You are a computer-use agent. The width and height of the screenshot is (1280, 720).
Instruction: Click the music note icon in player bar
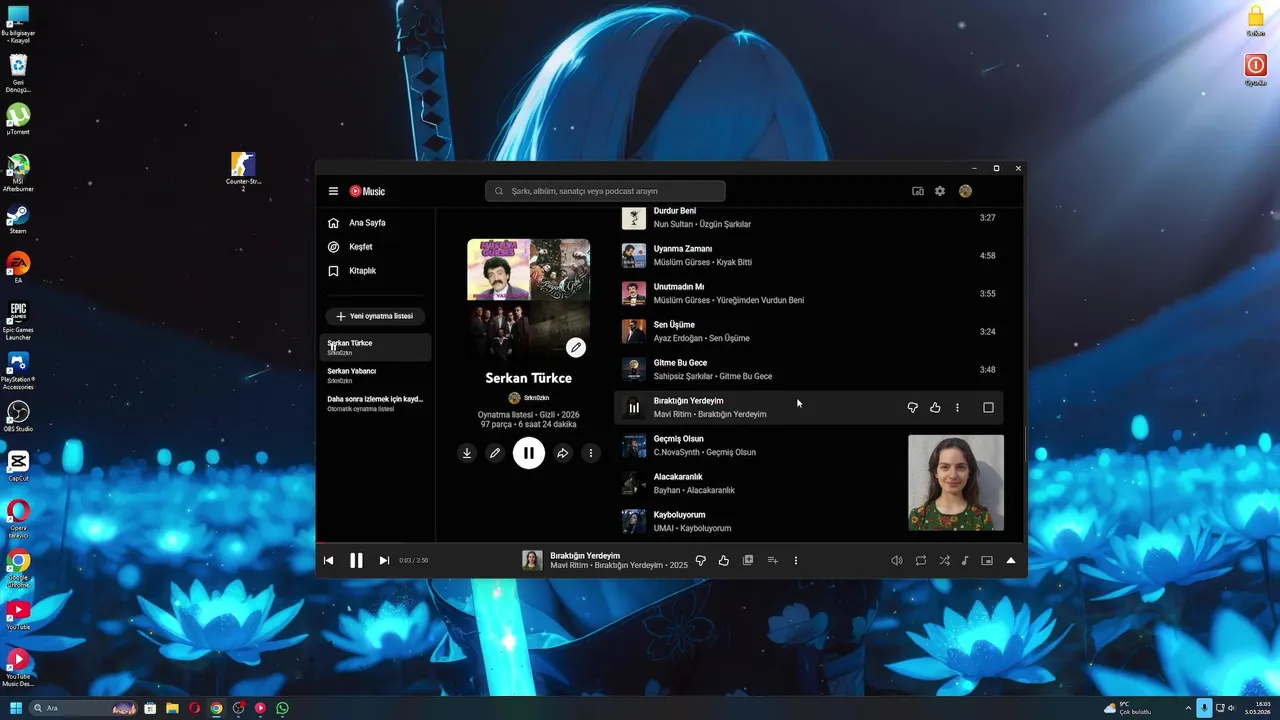pos(965,560)
